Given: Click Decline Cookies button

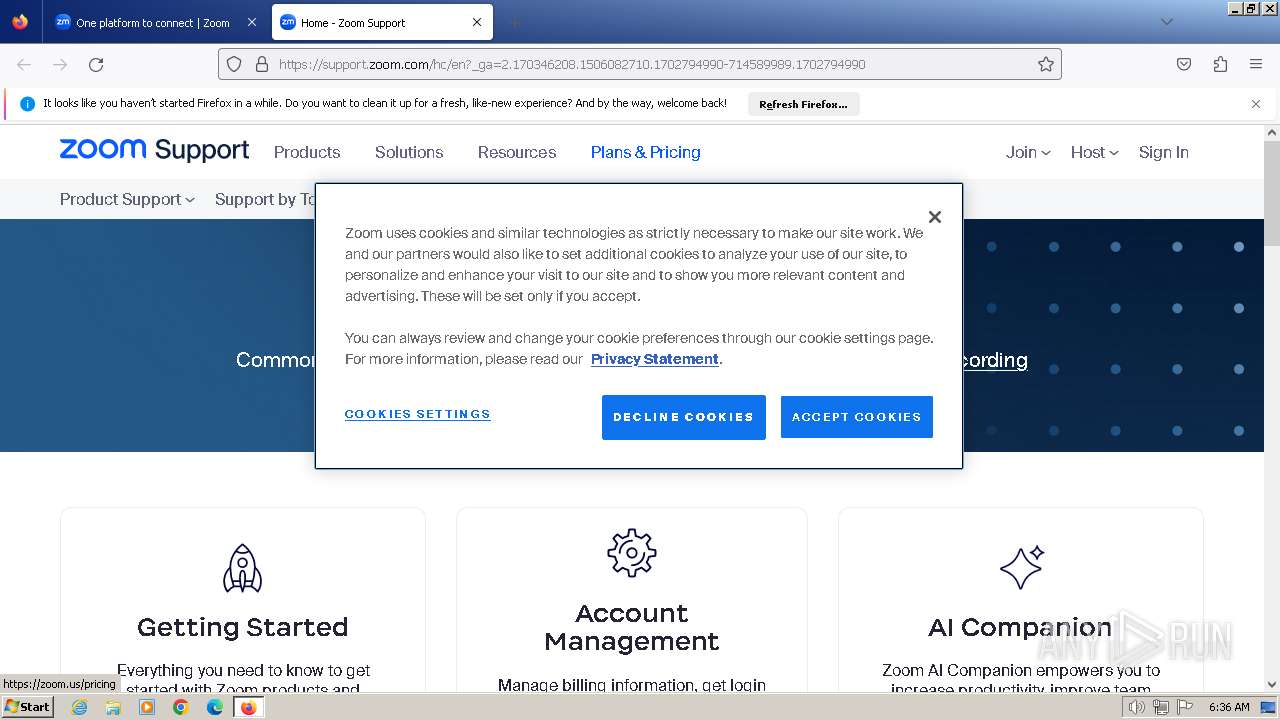Looking at the screenshot, I should [684, 417].
